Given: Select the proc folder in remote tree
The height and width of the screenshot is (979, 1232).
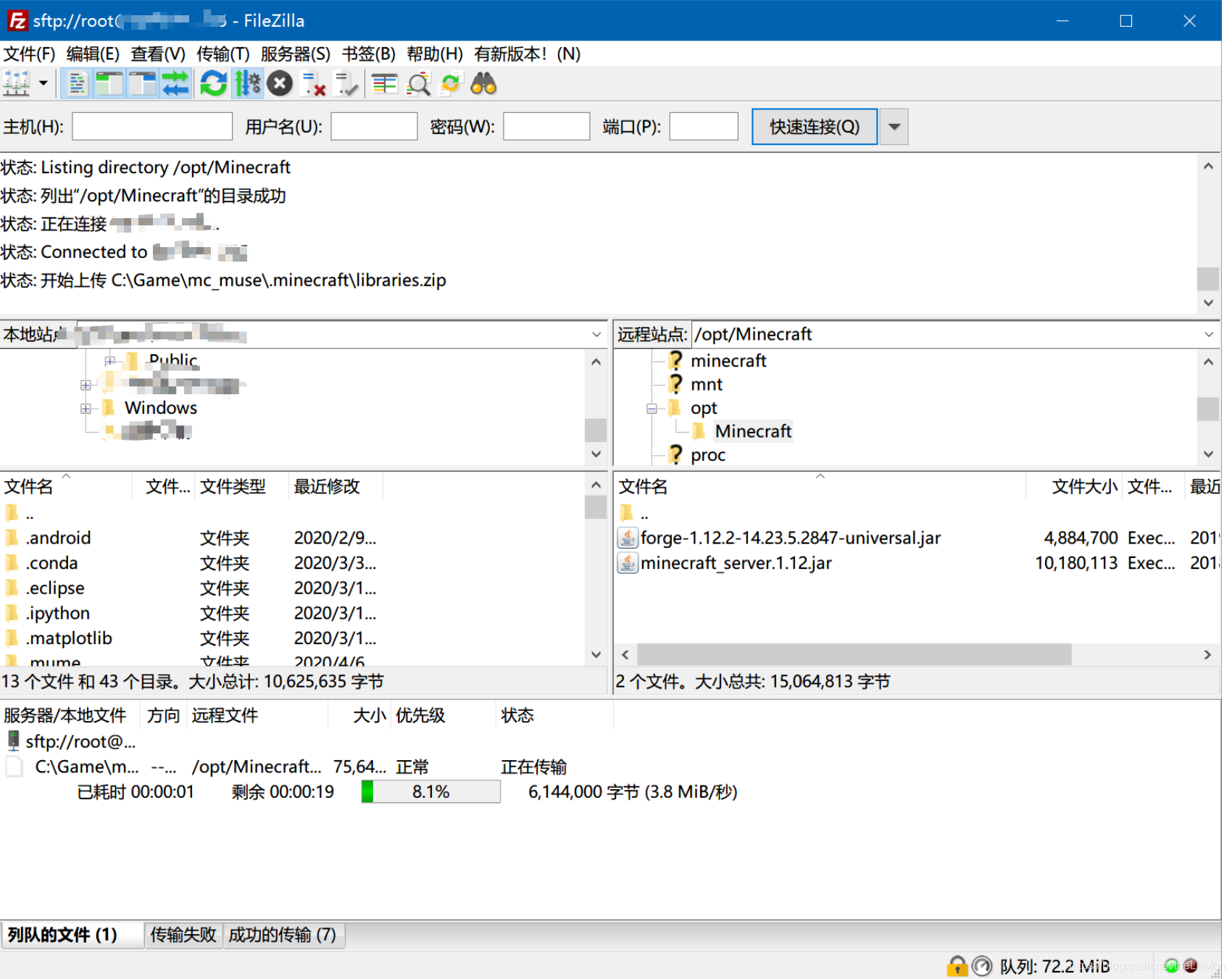Looking at the screenshot, I should (708, 455).
